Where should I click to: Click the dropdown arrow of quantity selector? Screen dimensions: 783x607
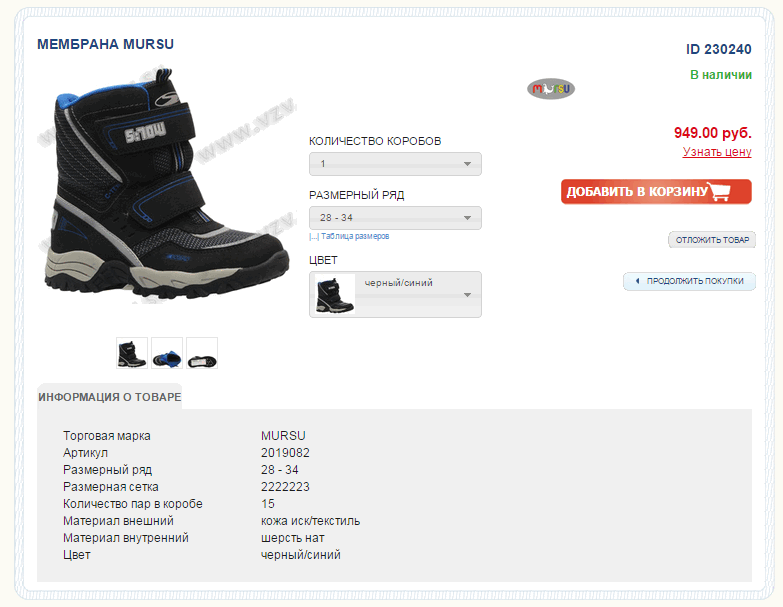tap(467, 164)
